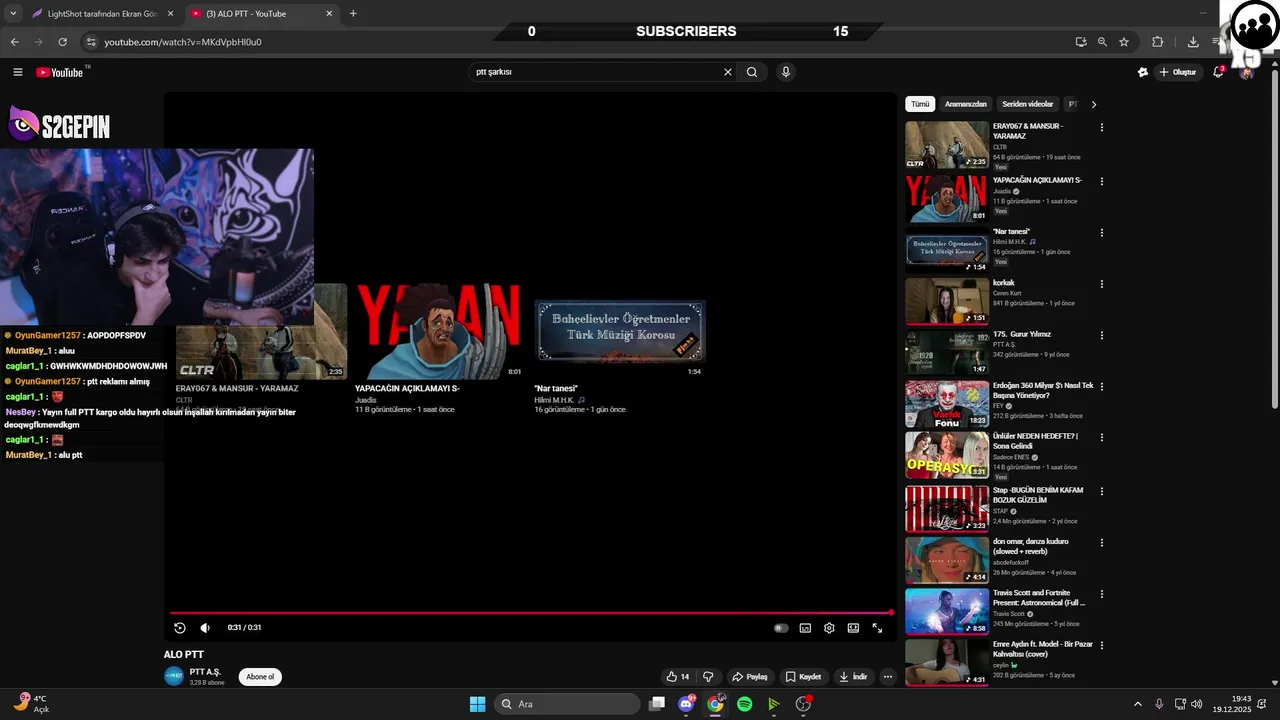Open the tab search dropdown arrow

(13, 14)
